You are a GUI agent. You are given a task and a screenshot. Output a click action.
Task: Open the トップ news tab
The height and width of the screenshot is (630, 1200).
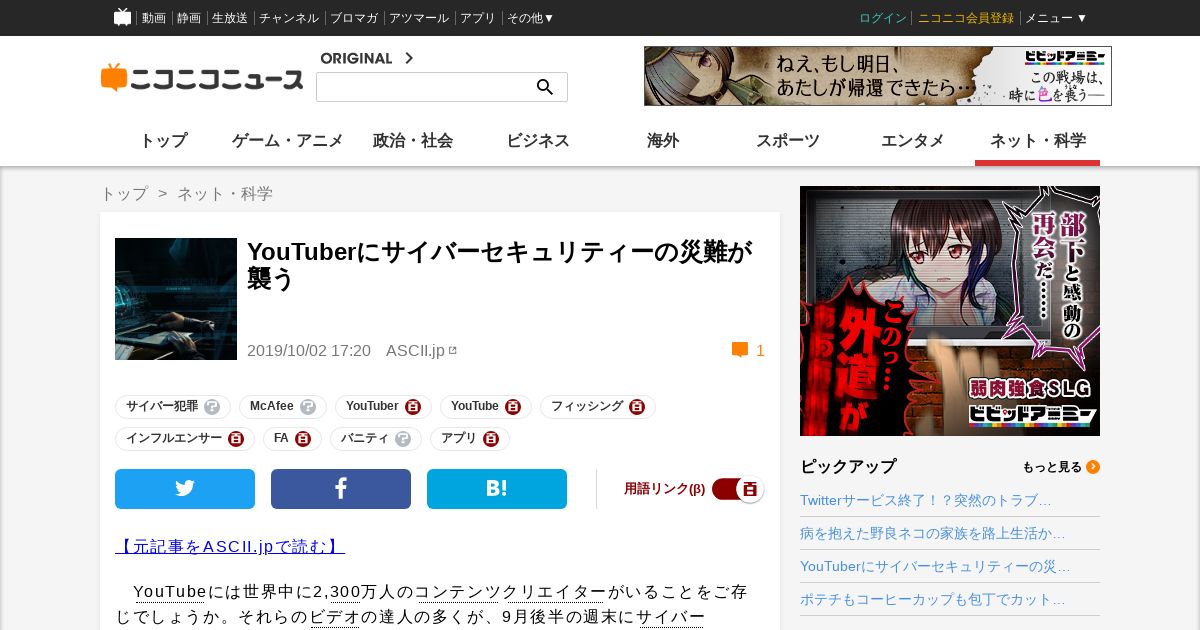[163, 141]
